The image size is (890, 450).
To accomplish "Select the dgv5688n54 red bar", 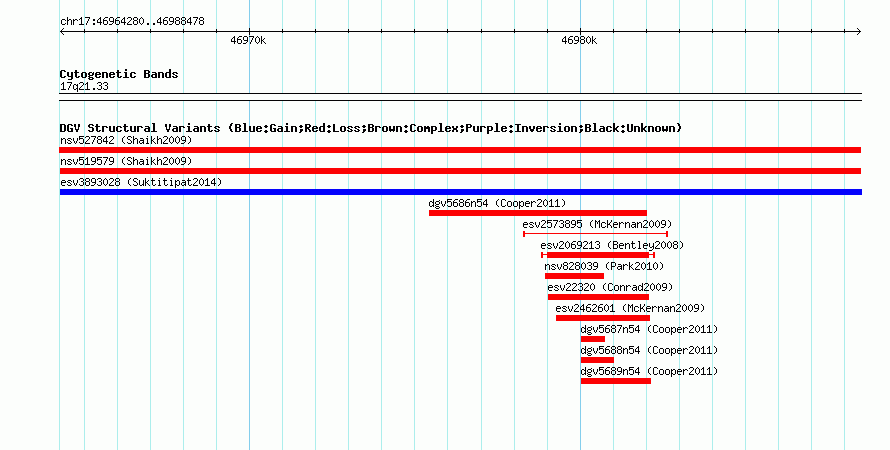I will (597, 360).
